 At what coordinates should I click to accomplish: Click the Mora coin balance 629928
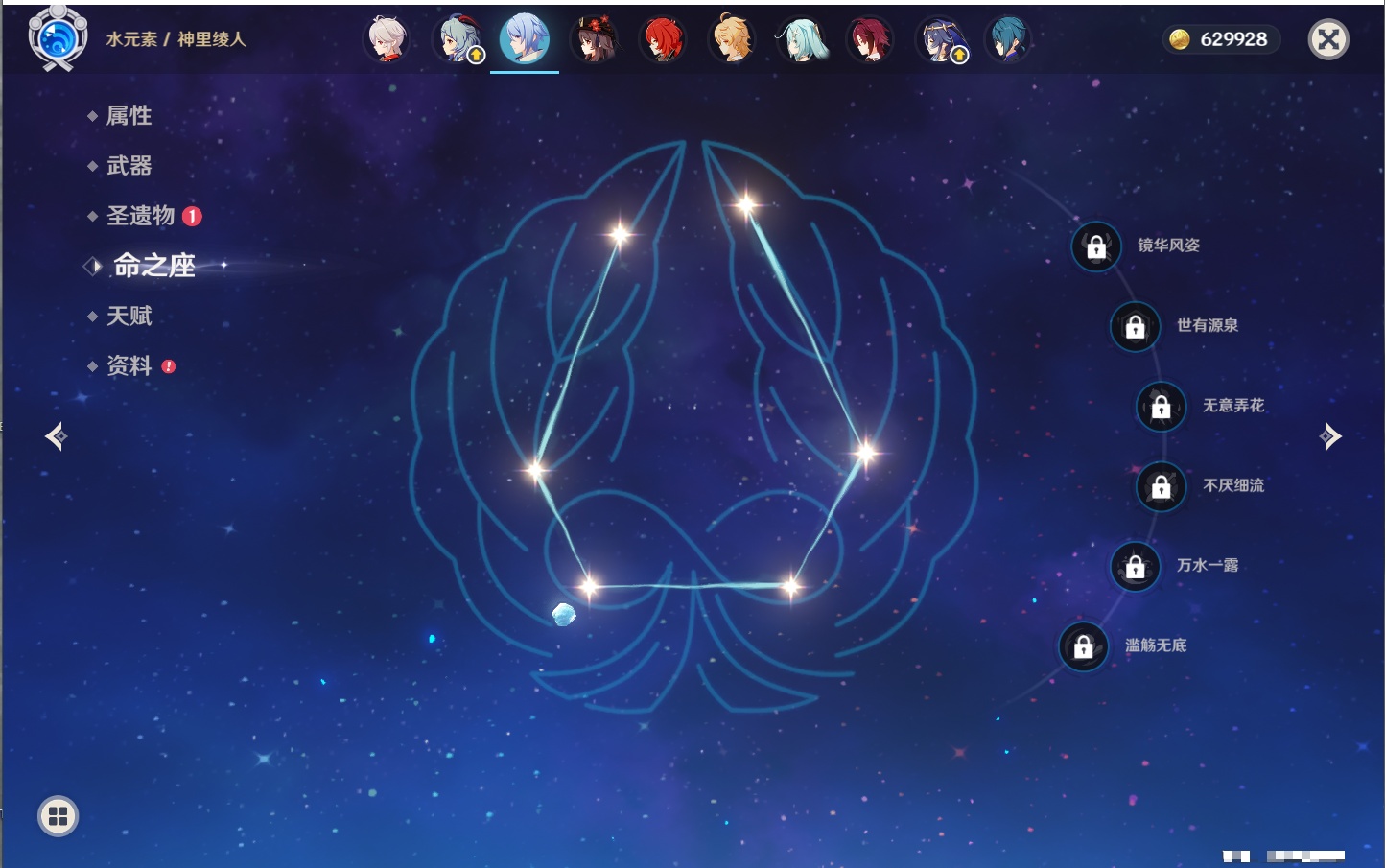(1221, 39)
